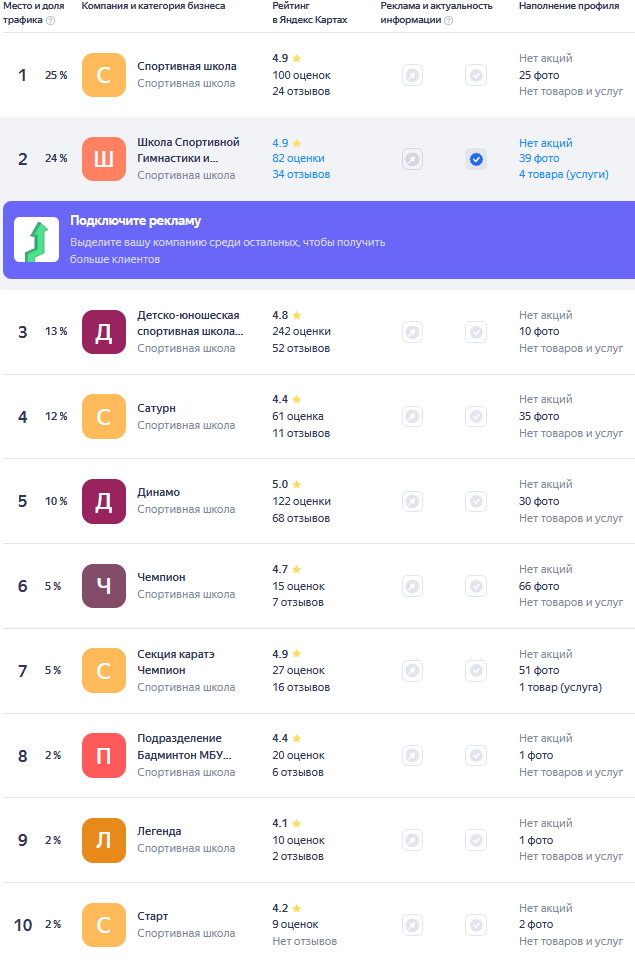The width and height of the screenshot is (635, 965).
Task: Click the blue verified badge in Школа Спортивной Гимнастики row
Action: point(476,159)
